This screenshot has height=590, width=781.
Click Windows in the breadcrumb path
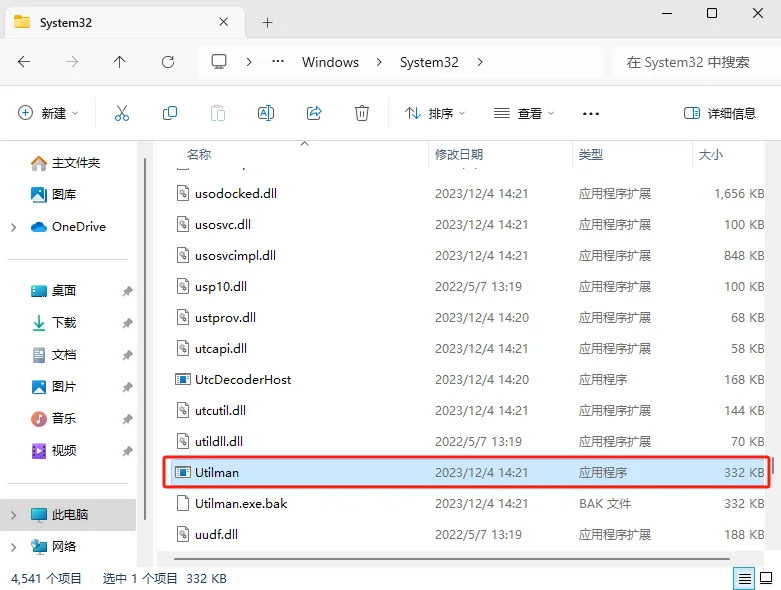330,62
